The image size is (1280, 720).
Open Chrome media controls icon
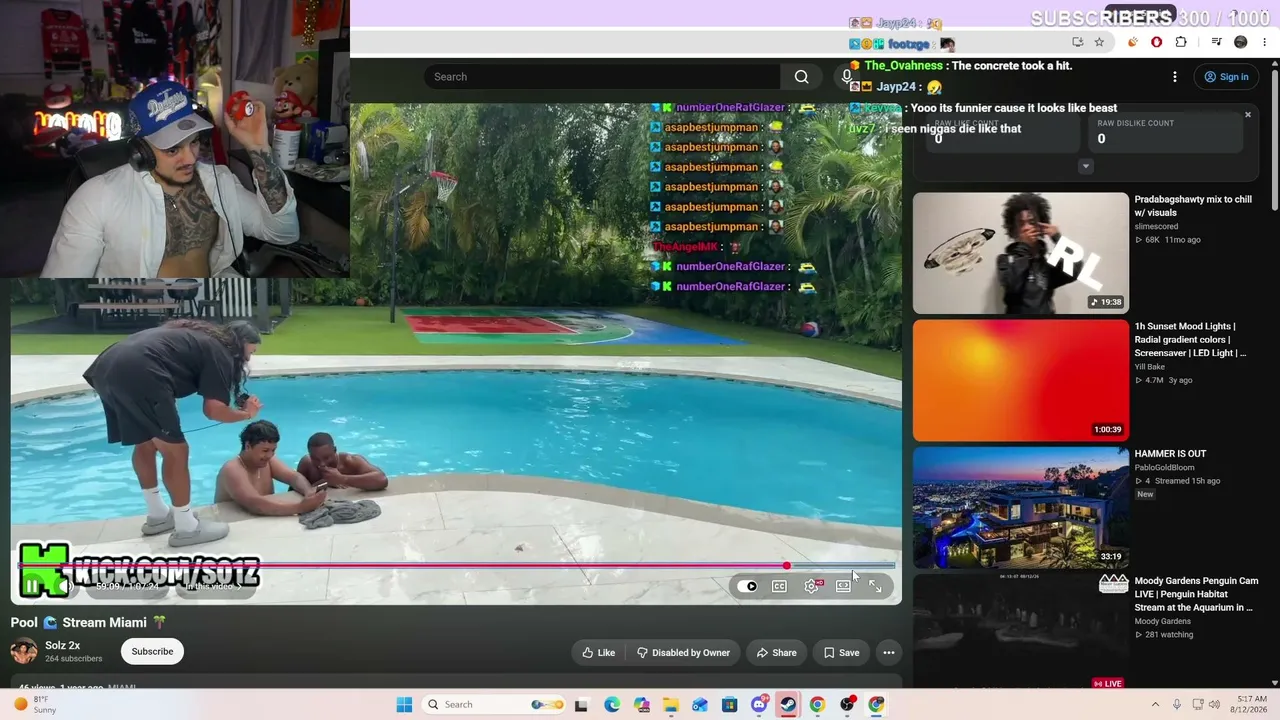pos(1216,42)
